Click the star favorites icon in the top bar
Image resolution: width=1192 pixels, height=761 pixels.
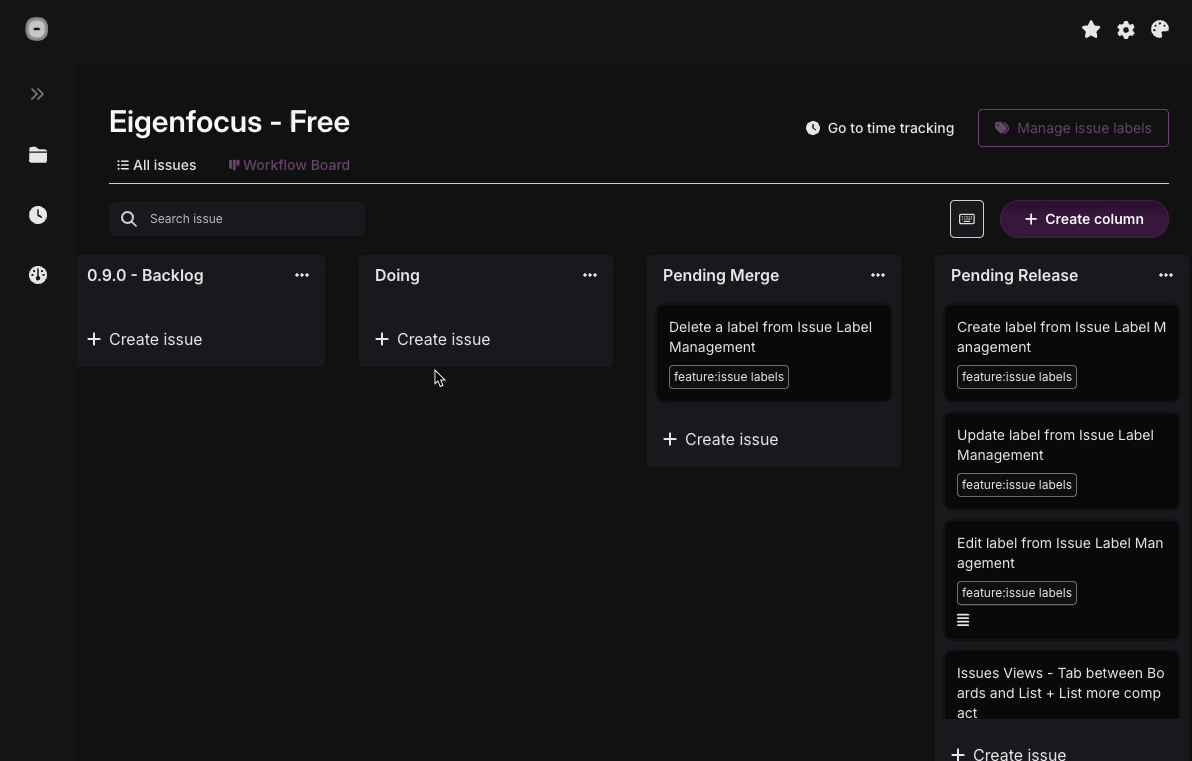pos(1091,29)
